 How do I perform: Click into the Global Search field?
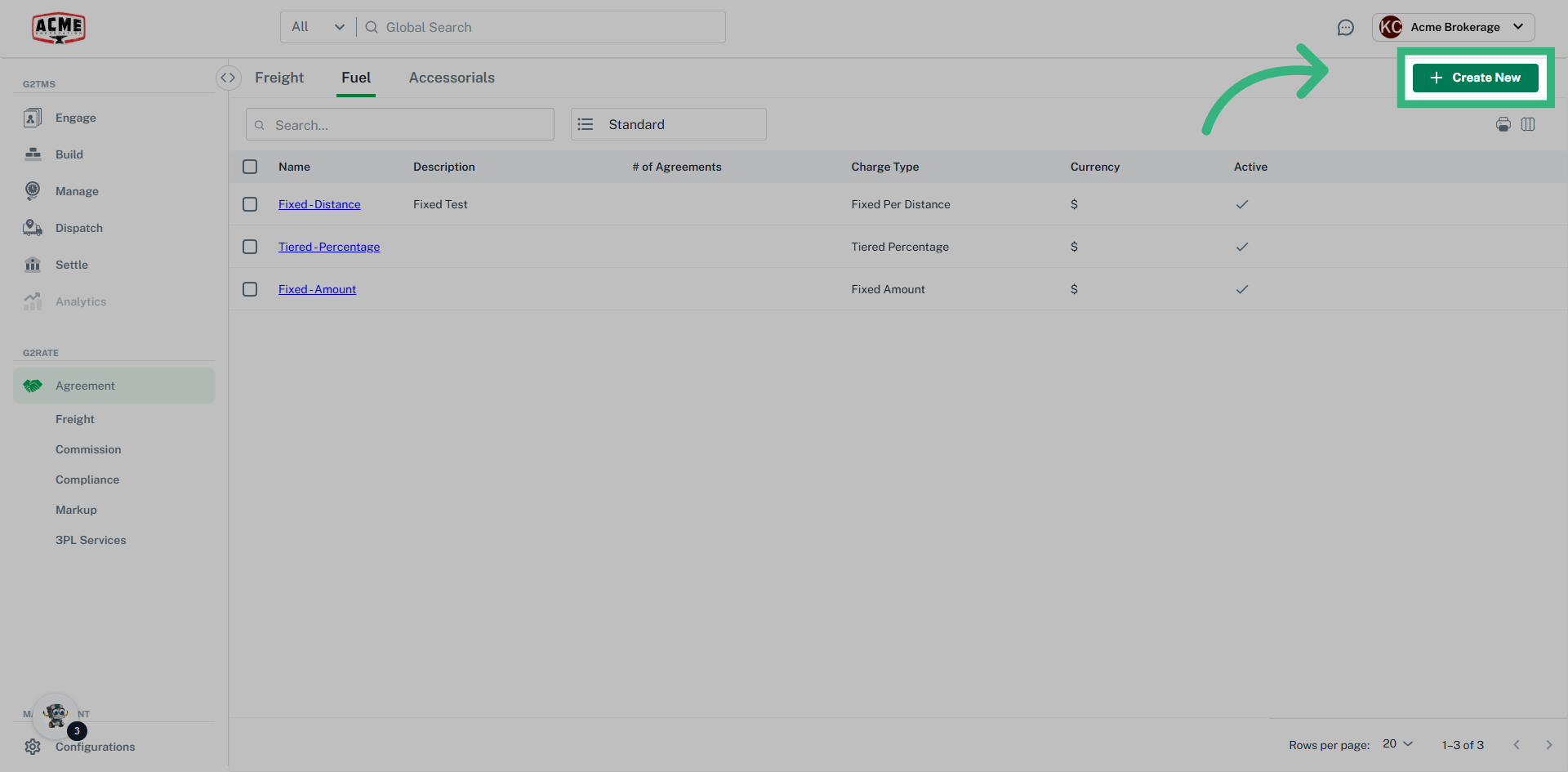pyautogui.click(x=541, y=27)
